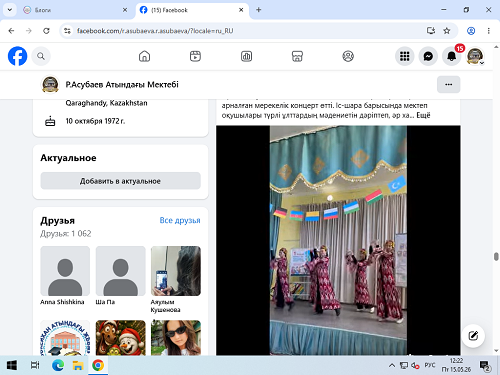Screen dimensions: 500x375
Task: Open Все друзья link
Action: 180,220
